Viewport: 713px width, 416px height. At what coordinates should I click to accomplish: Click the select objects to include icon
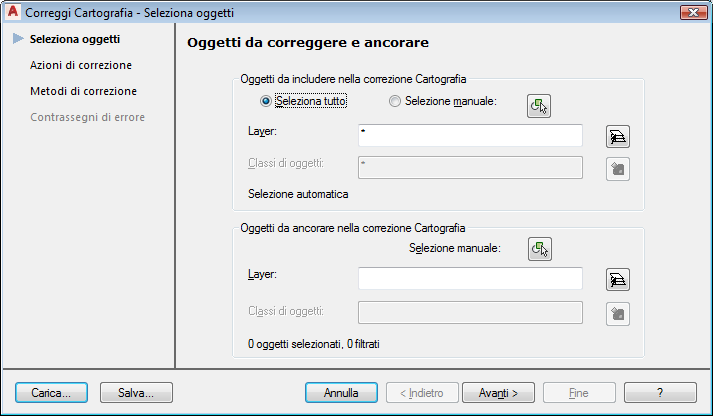[539, 106]
